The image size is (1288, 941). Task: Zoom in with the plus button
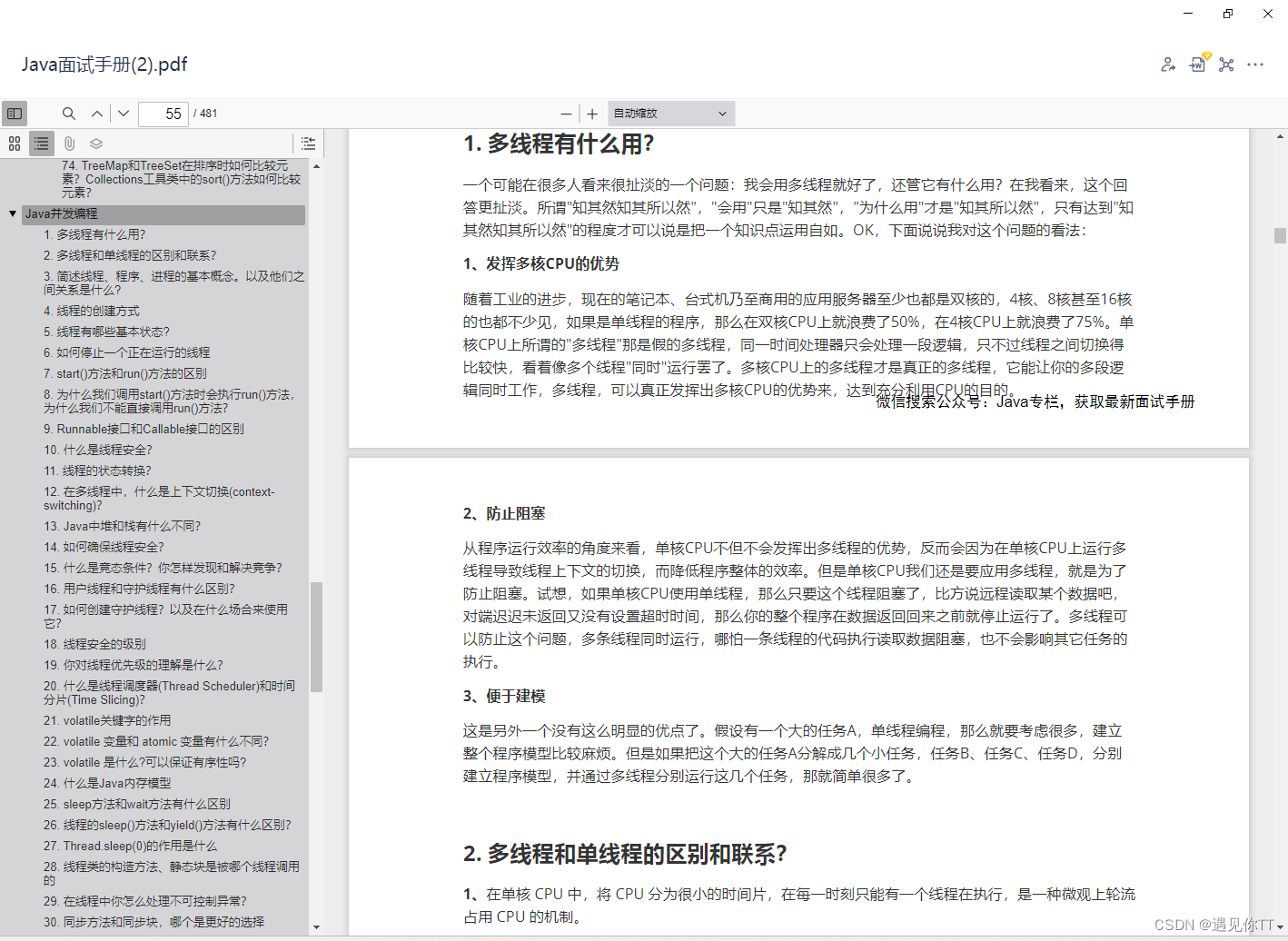[x=592, y=114]
